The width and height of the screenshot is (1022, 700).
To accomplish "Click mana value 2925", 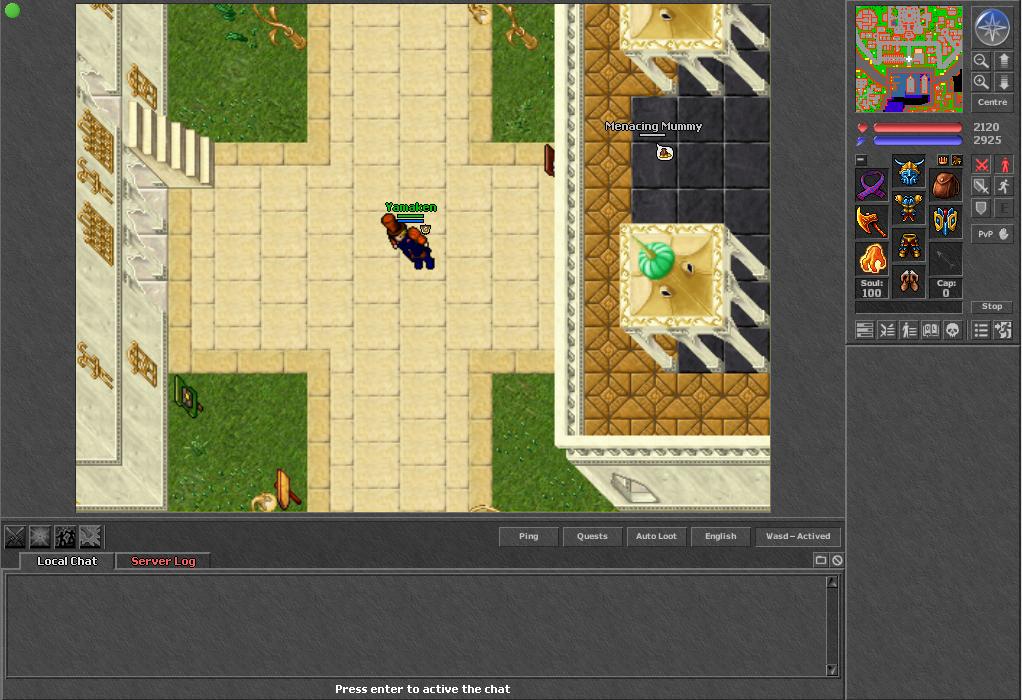I will coord(987,140).
